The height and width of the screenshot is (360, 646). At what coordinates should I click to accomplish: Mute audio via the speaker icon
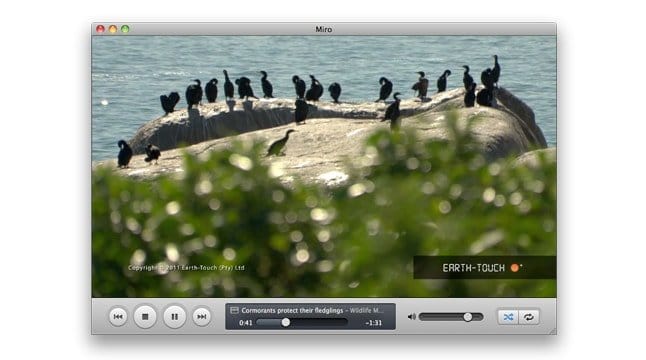(x=411, y=317)
